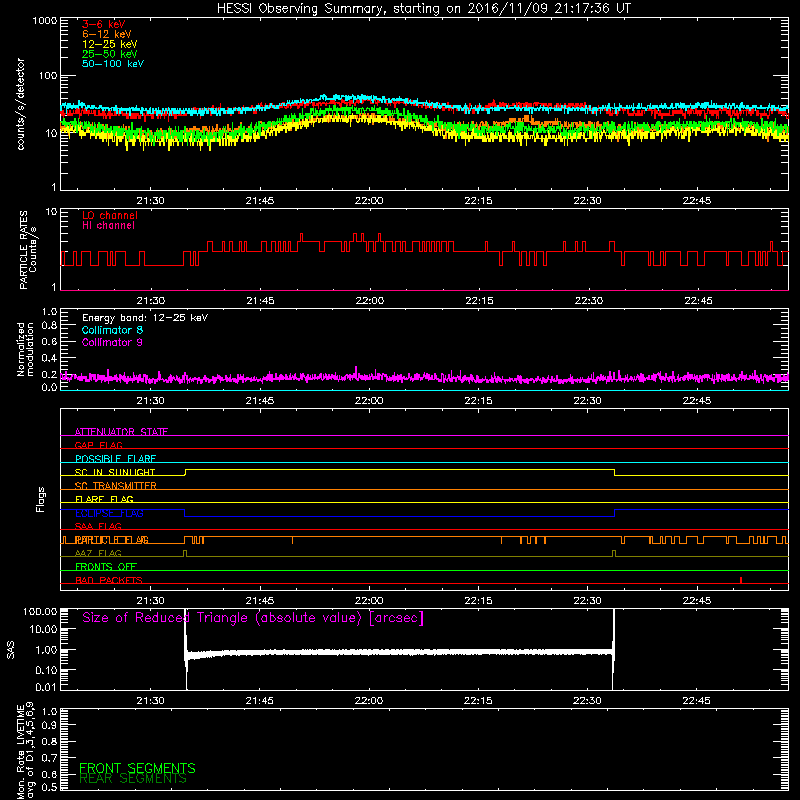Select the cyan 50-100 keV legend label
Viewport: 800px width, 800px height.
pos(113,64)
